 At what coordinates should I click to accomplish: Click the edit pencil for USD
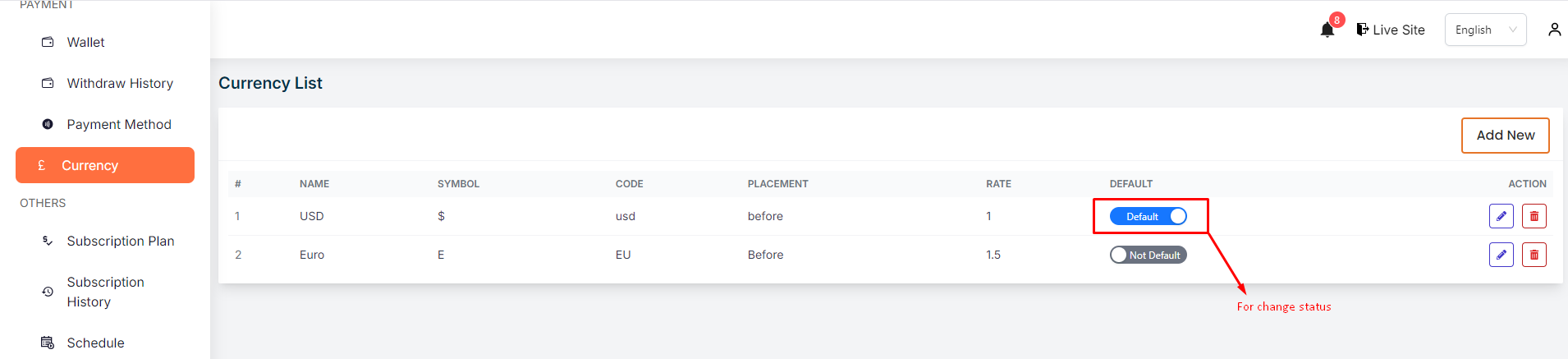pos(1501,216)
